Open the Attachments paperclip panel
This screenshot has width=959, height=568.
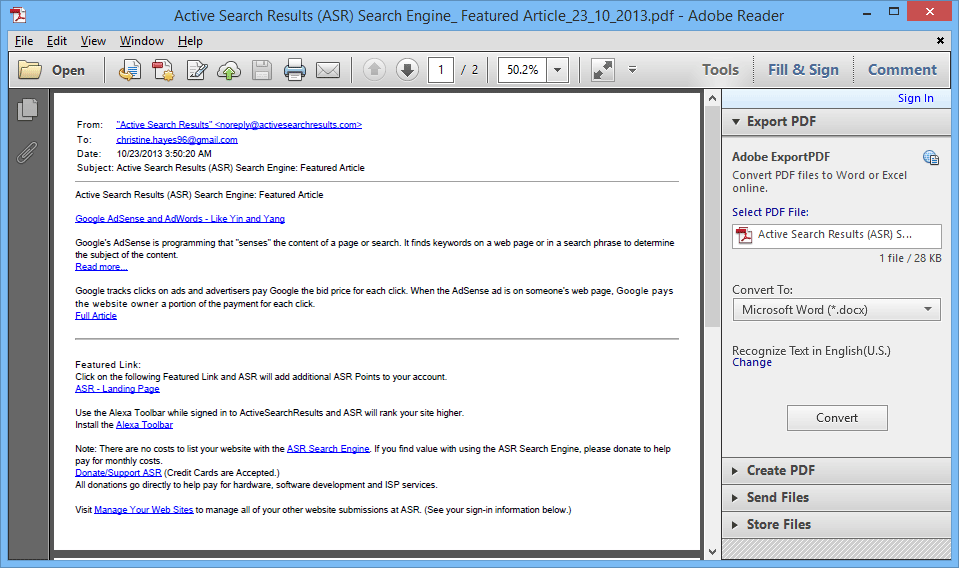coord(27,152)
